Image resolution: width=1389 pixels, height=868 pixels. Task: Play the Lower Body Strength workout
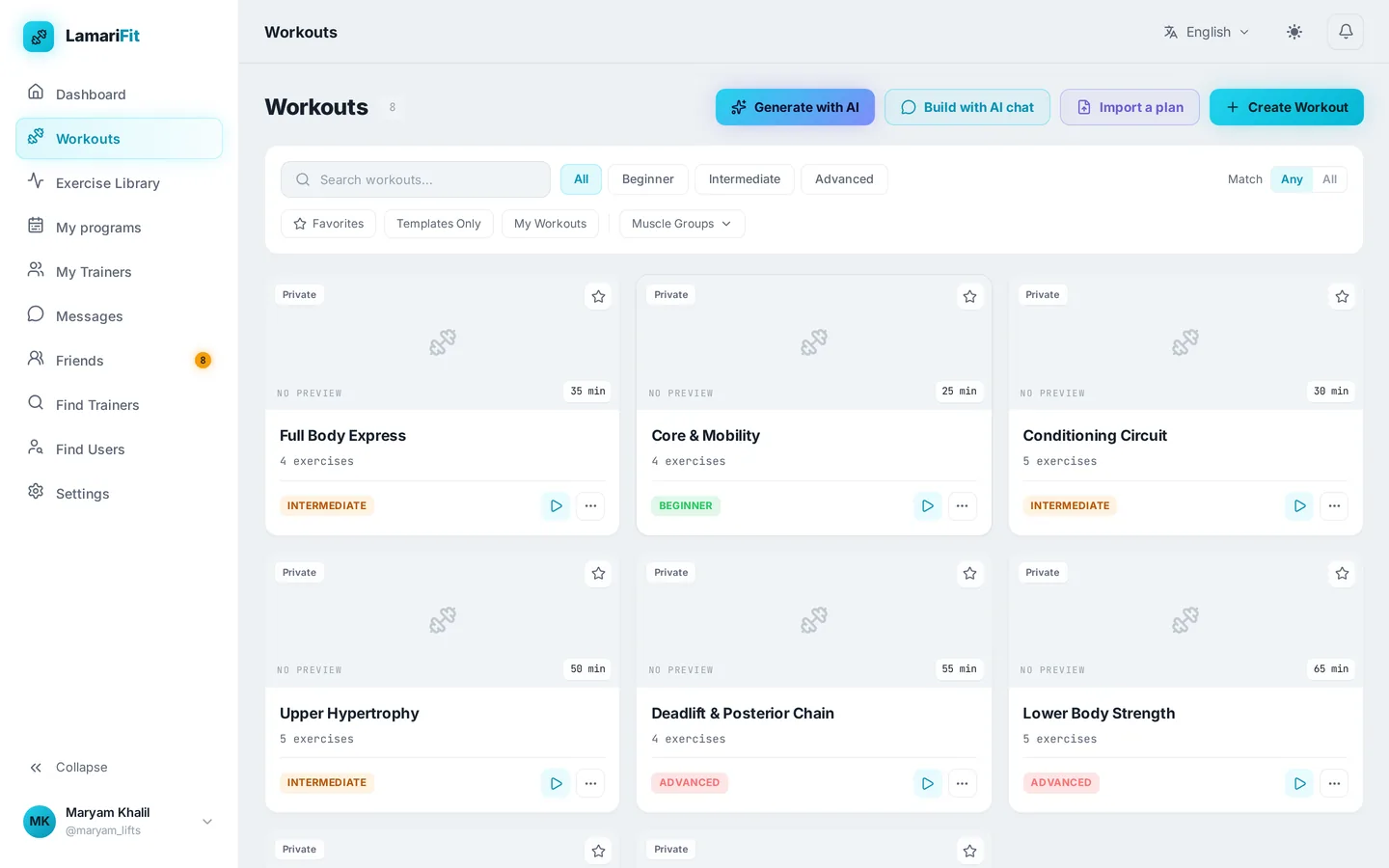[1299, 783]
